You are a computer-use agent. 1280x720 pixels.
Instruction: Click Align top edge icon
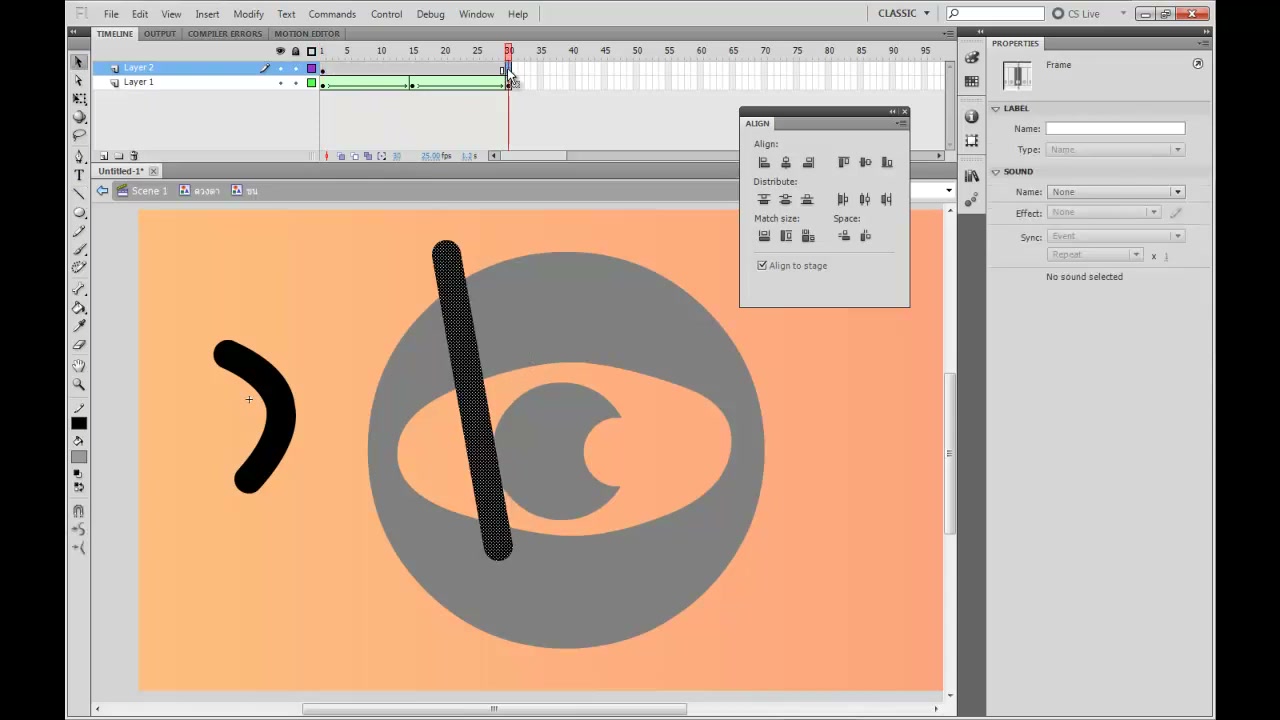tap(843, 162)
